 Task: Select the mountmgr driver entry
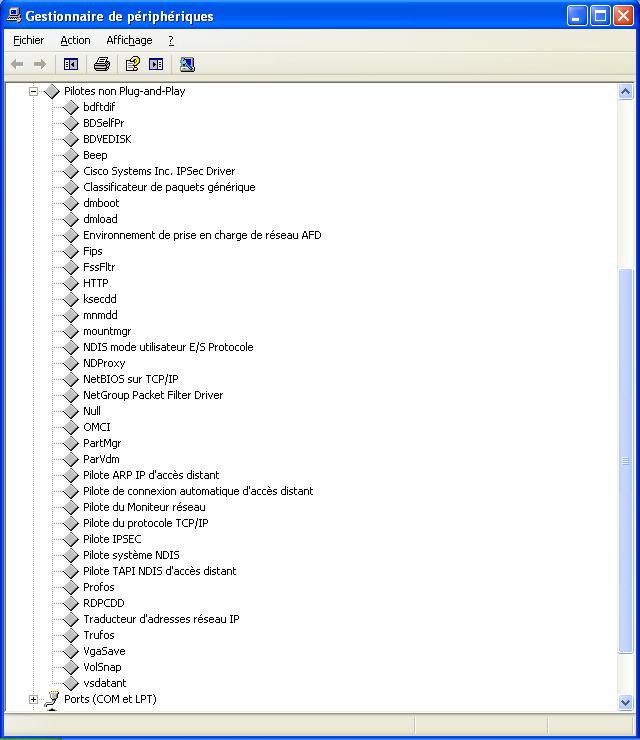pos(107,331)
